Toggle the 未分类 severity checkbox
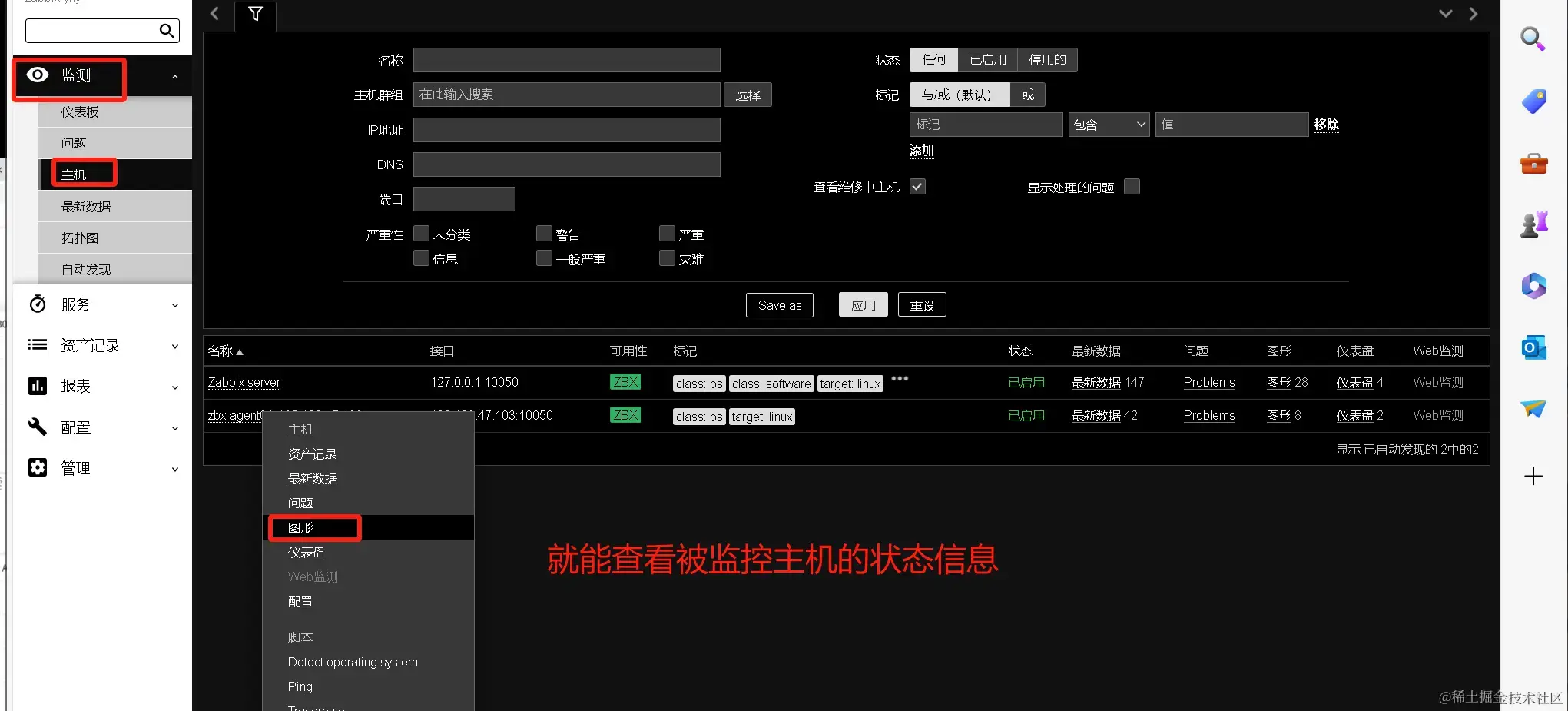Image resolution: width=1568 pixels, height=711 pixels. pos(421,234)
